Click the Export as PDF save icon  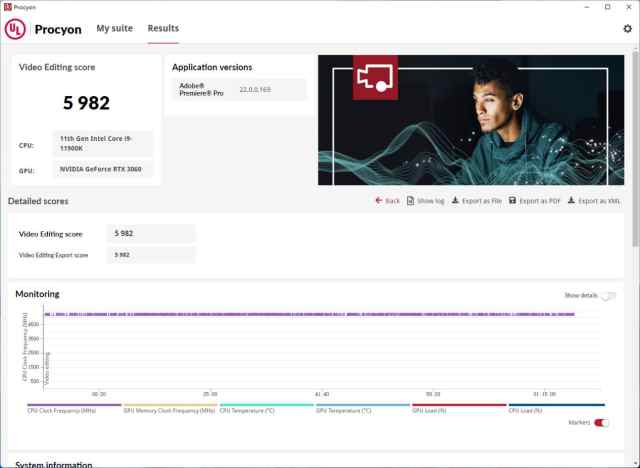pyautogui.click(x=512, y=200)
